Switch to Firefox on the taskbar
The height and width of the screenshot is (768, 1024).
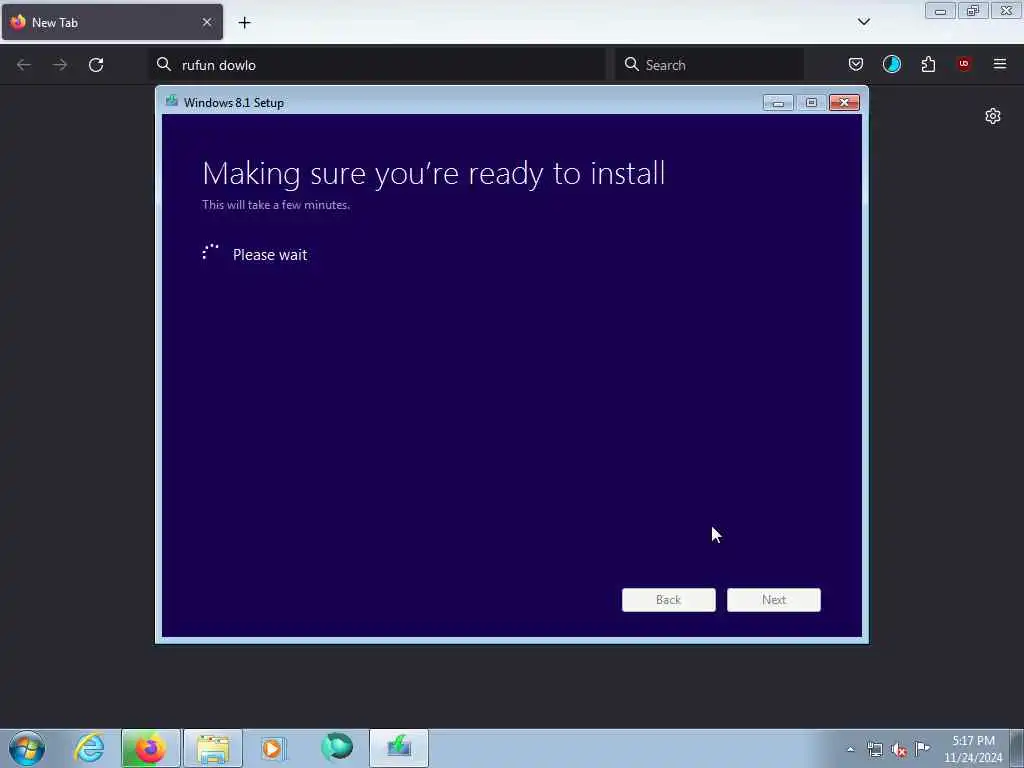pyautogui.click(x=150, y=748)
